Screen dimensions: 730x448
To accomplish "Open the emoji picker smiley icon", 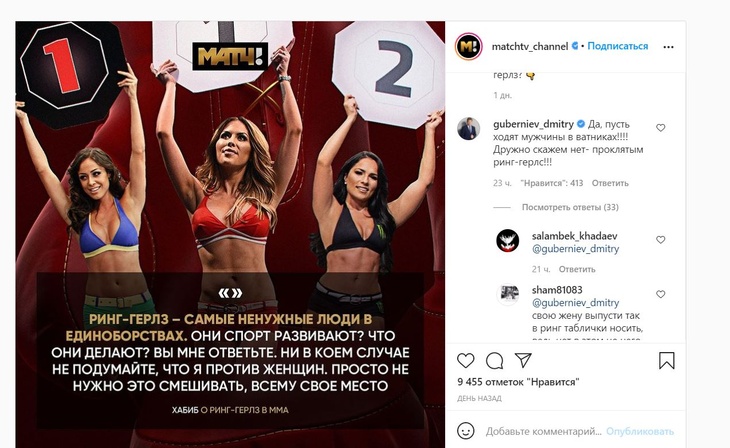I will [x=466, y=431].
